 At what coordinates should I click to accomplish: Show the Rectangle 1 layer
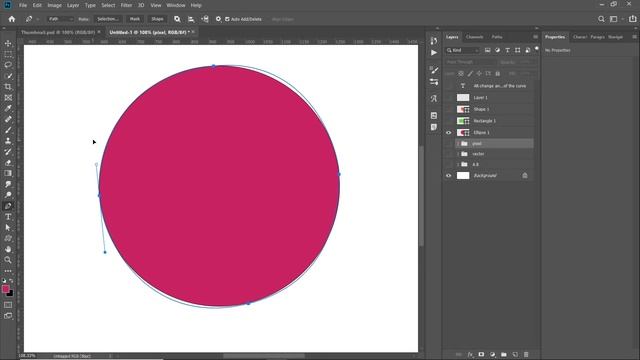tap(449, 121)
